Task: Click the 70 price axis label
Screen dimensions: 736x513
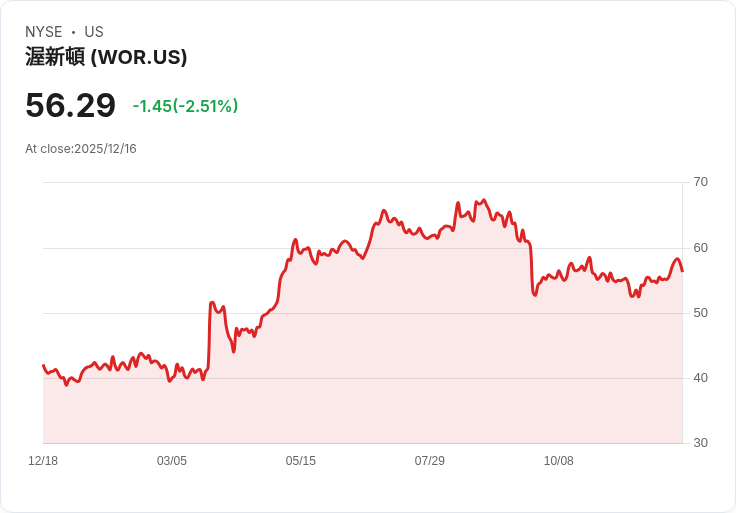Action: tap(701, 182)
